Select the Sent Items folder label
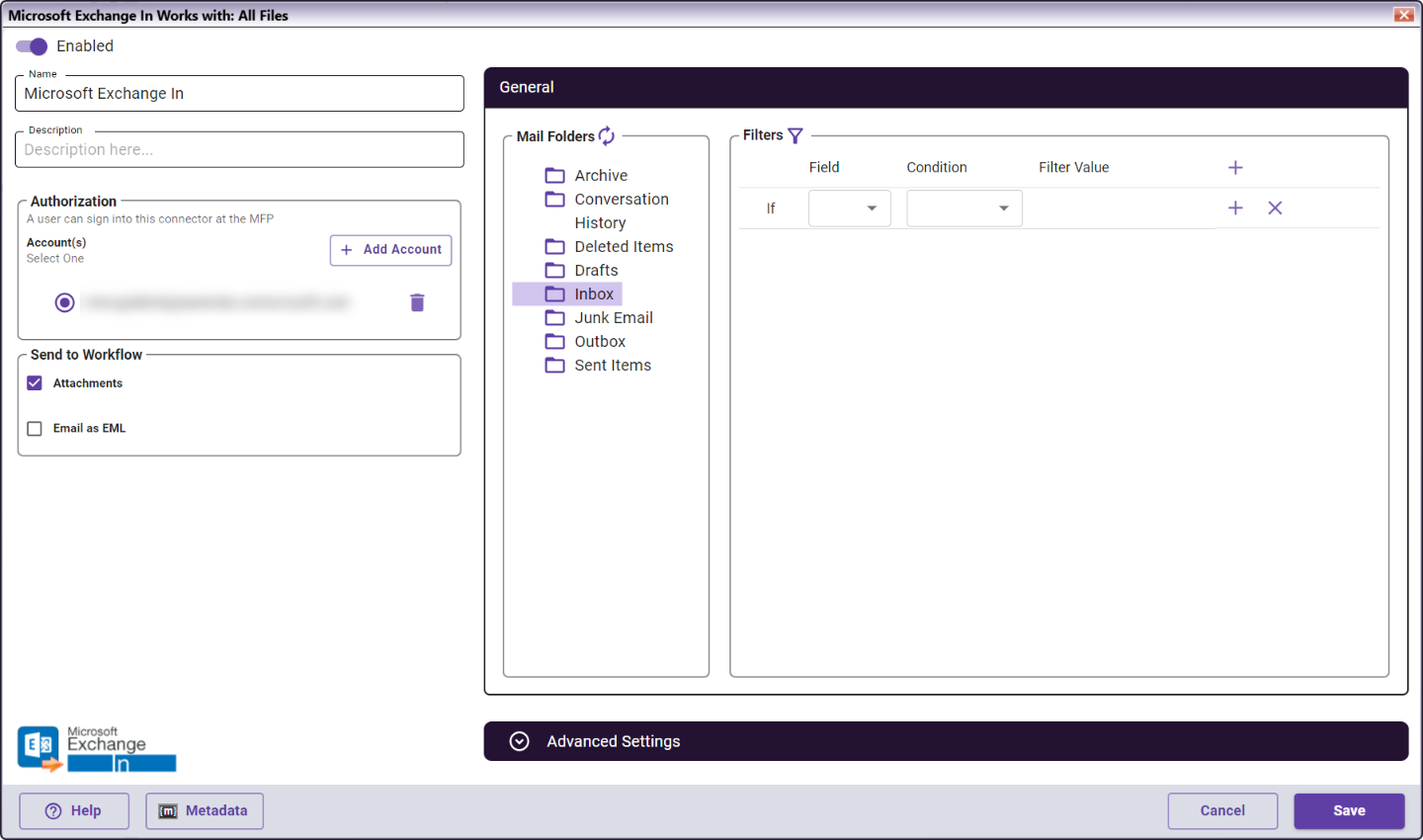Screen dimensions: 1423x840 click(x=613, y=365)
